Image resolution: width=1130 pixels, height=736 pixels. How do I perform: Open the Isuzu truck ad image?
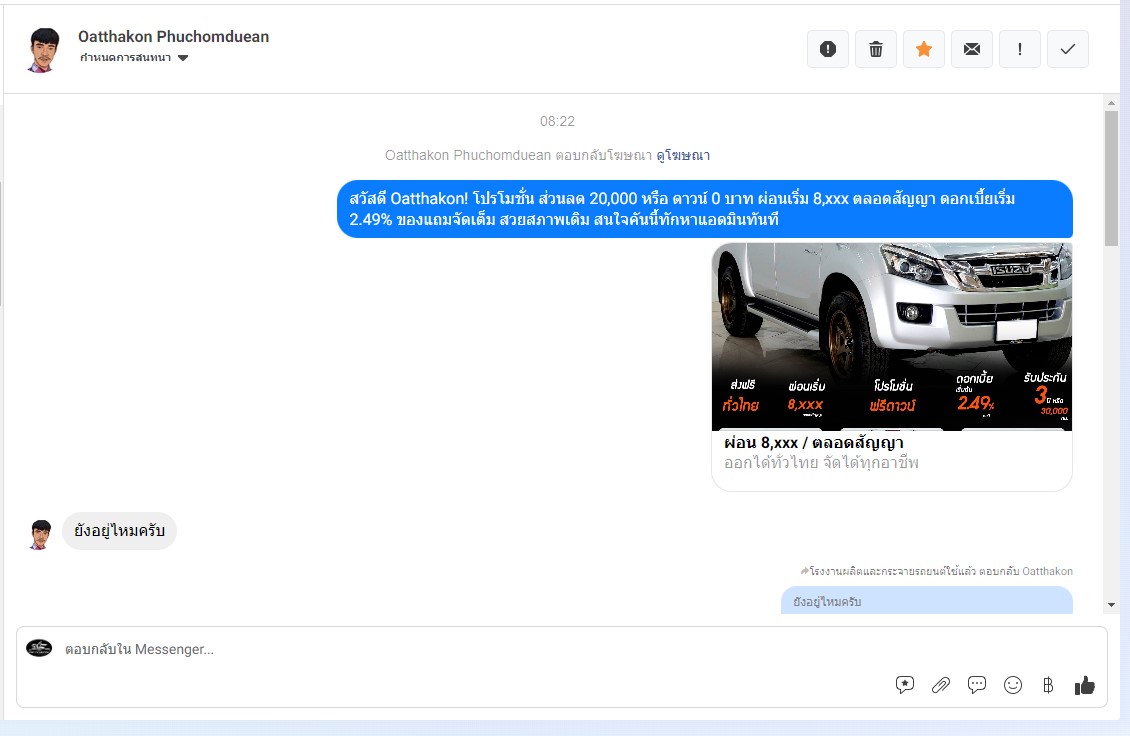coord(891,336)
